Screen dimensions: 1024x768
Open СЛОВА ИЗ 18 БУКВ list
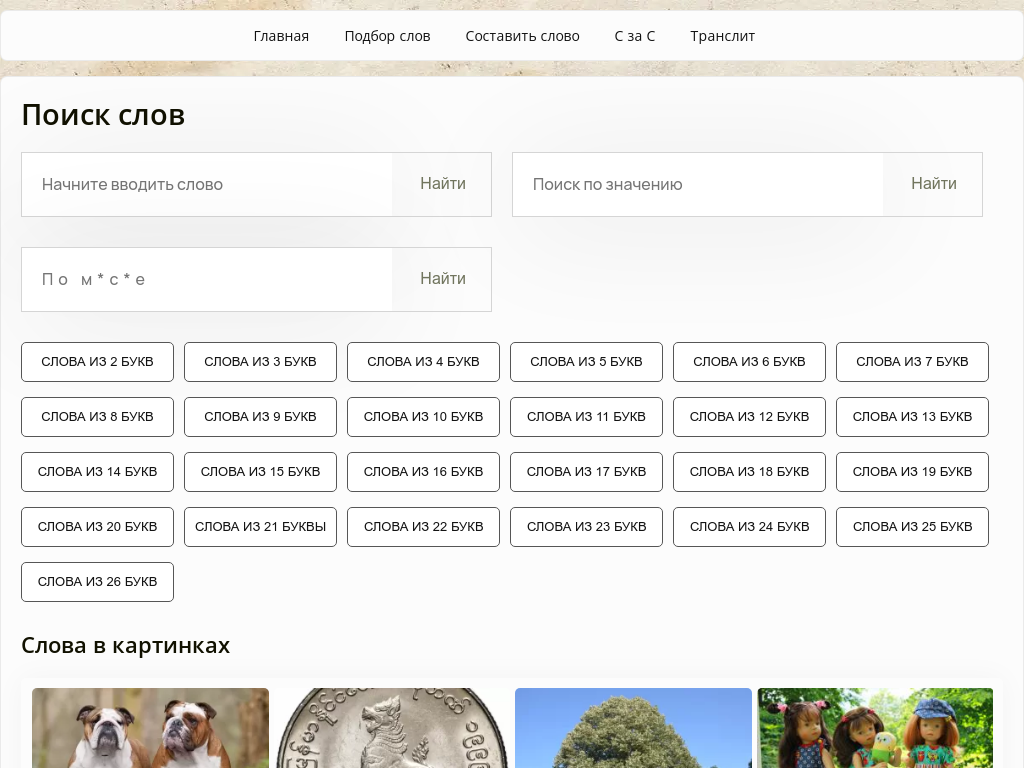749,472
